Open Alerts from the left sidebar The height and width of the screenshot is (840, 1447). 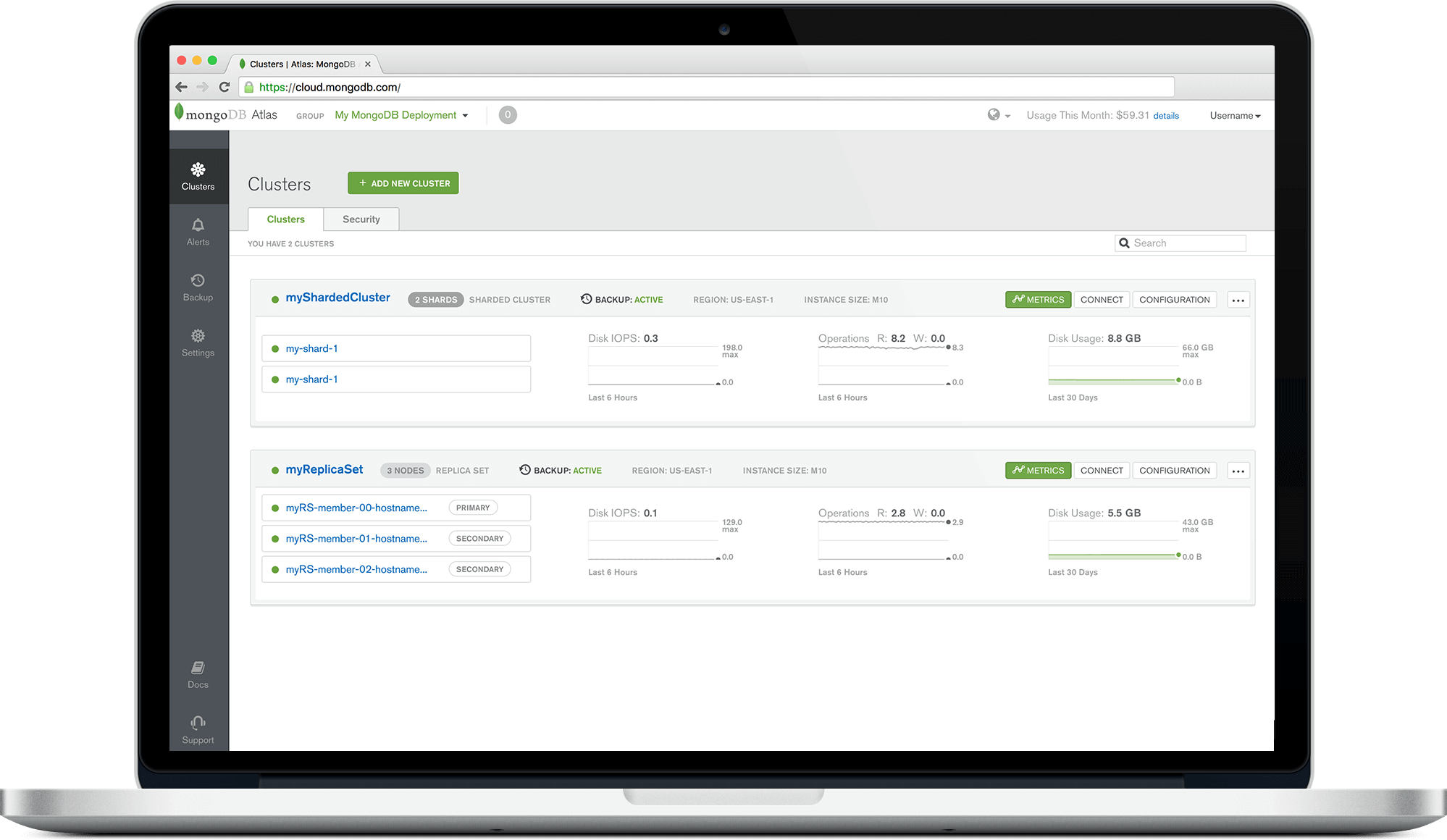[x=198, y=232]
